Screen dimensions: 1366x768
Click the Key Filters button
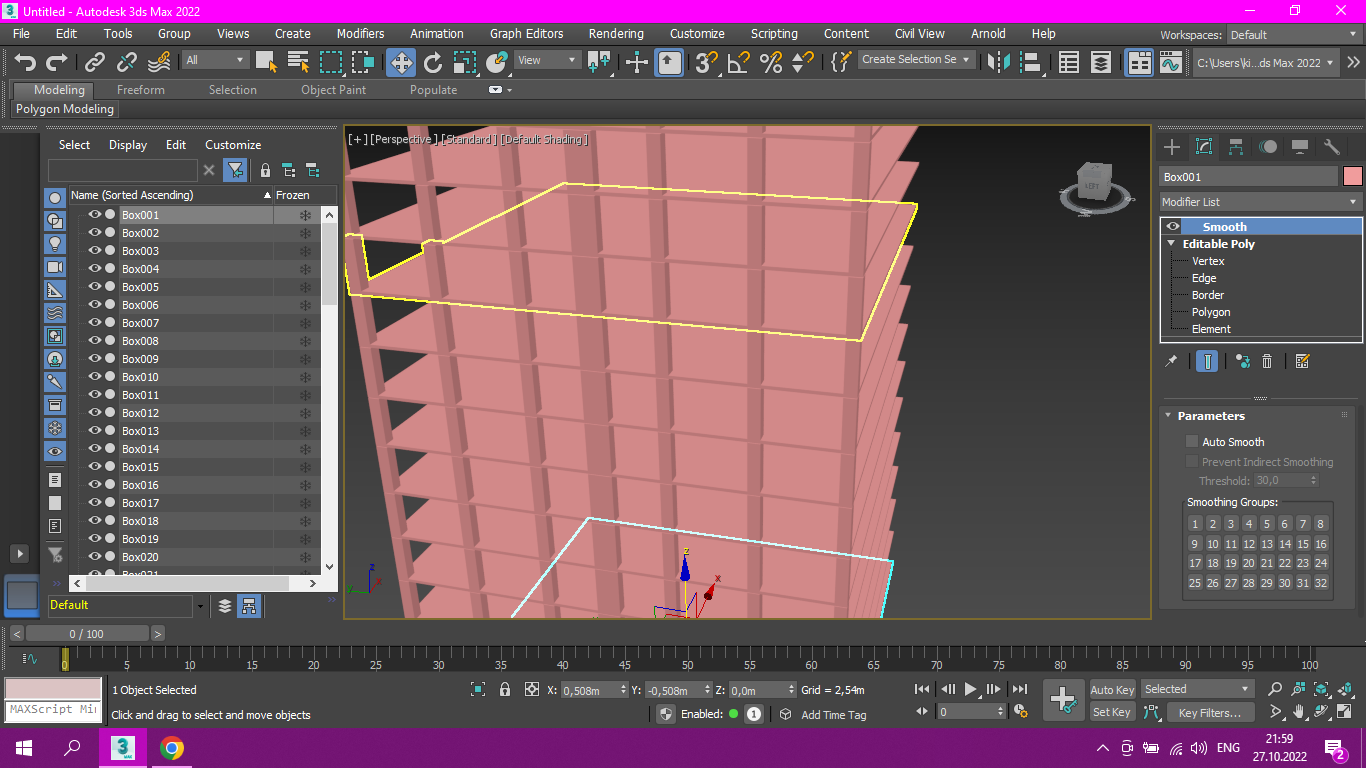(1209, 713)
